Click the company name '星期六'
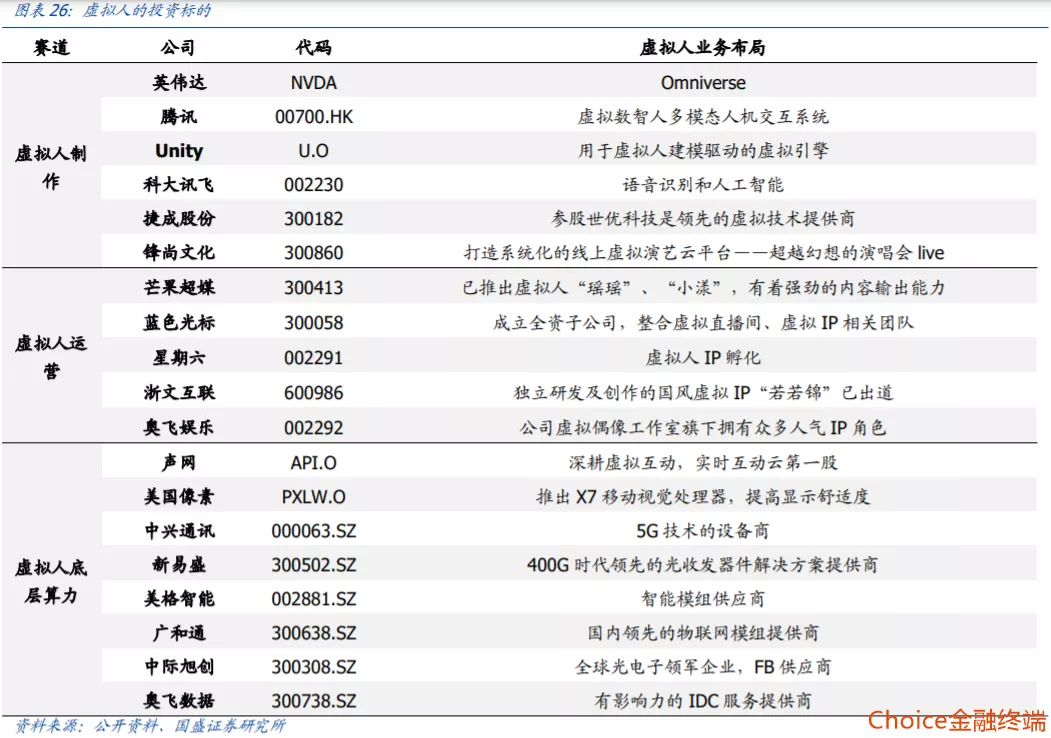1051x738 pixels. pos(179,358)
